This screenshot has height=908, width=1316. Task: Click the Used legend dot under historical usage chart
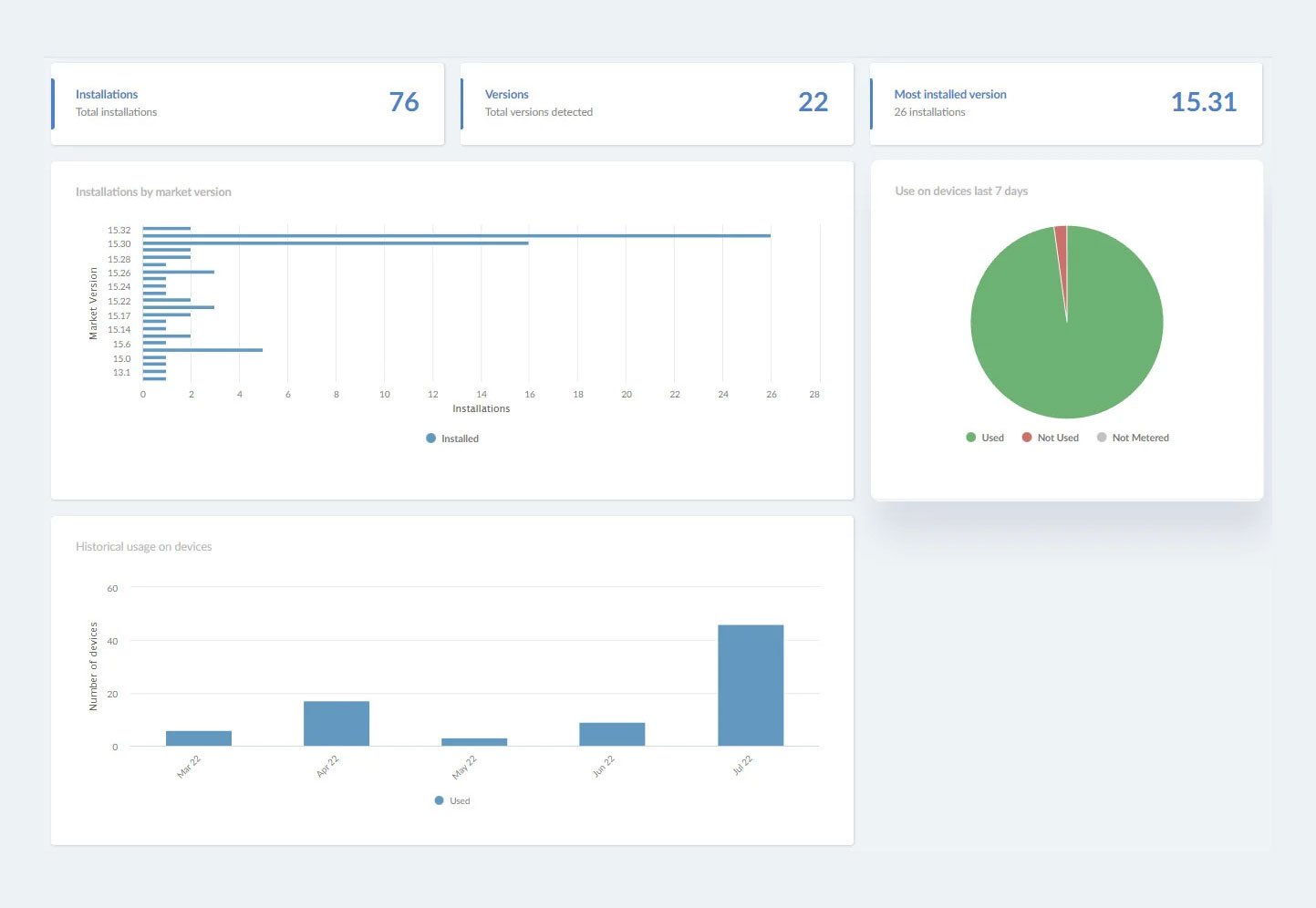(x=438, y=800)
